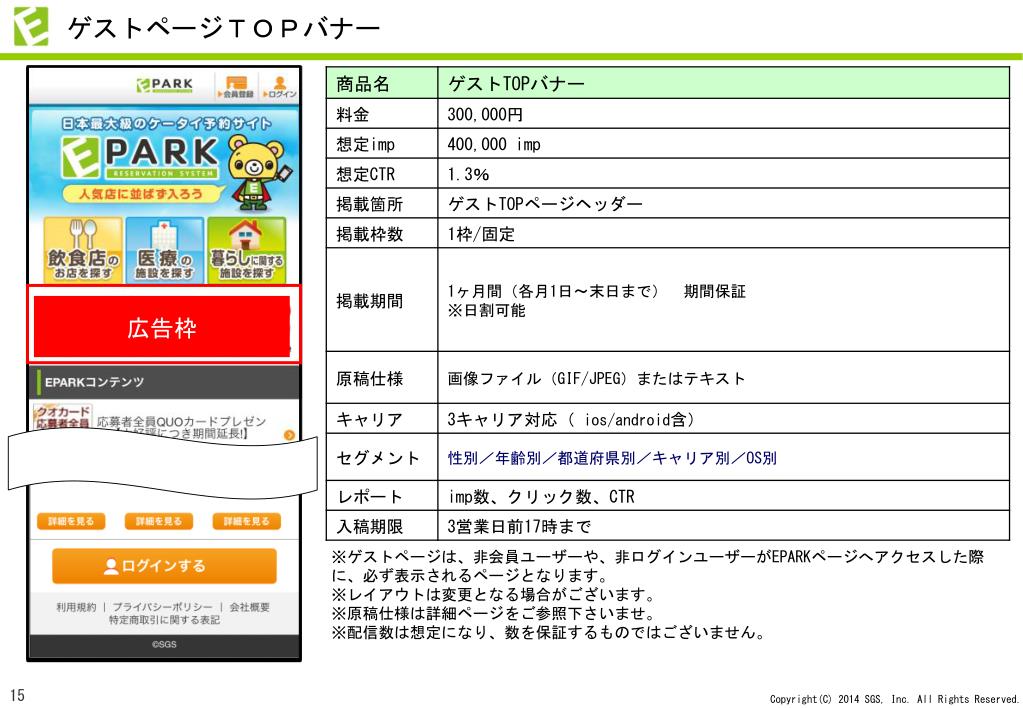Viewport: 1023px width, 708px height.
Task: Select the 原稿仕様 label cell
Action: [382, 378]
